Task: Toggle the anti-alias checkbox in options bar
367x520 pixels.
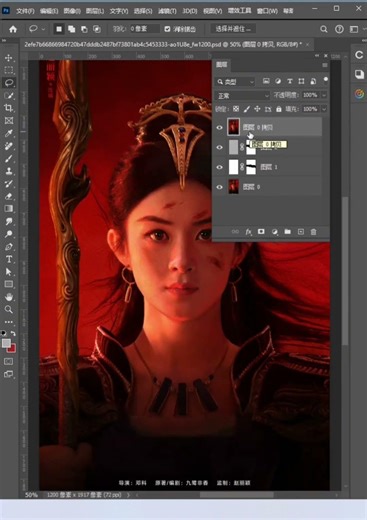Action: [167, 29]
